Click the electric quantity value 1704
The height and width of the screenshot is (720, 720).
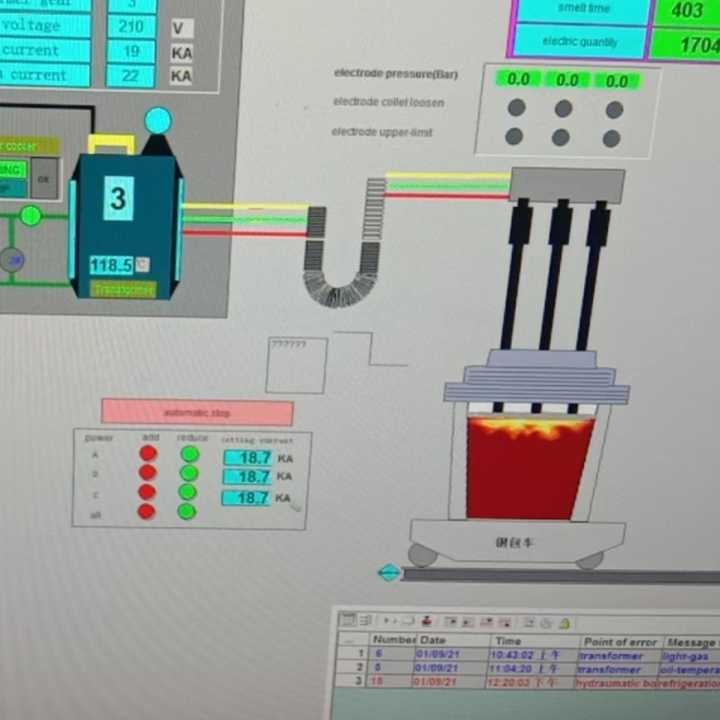tap(686, 45)
